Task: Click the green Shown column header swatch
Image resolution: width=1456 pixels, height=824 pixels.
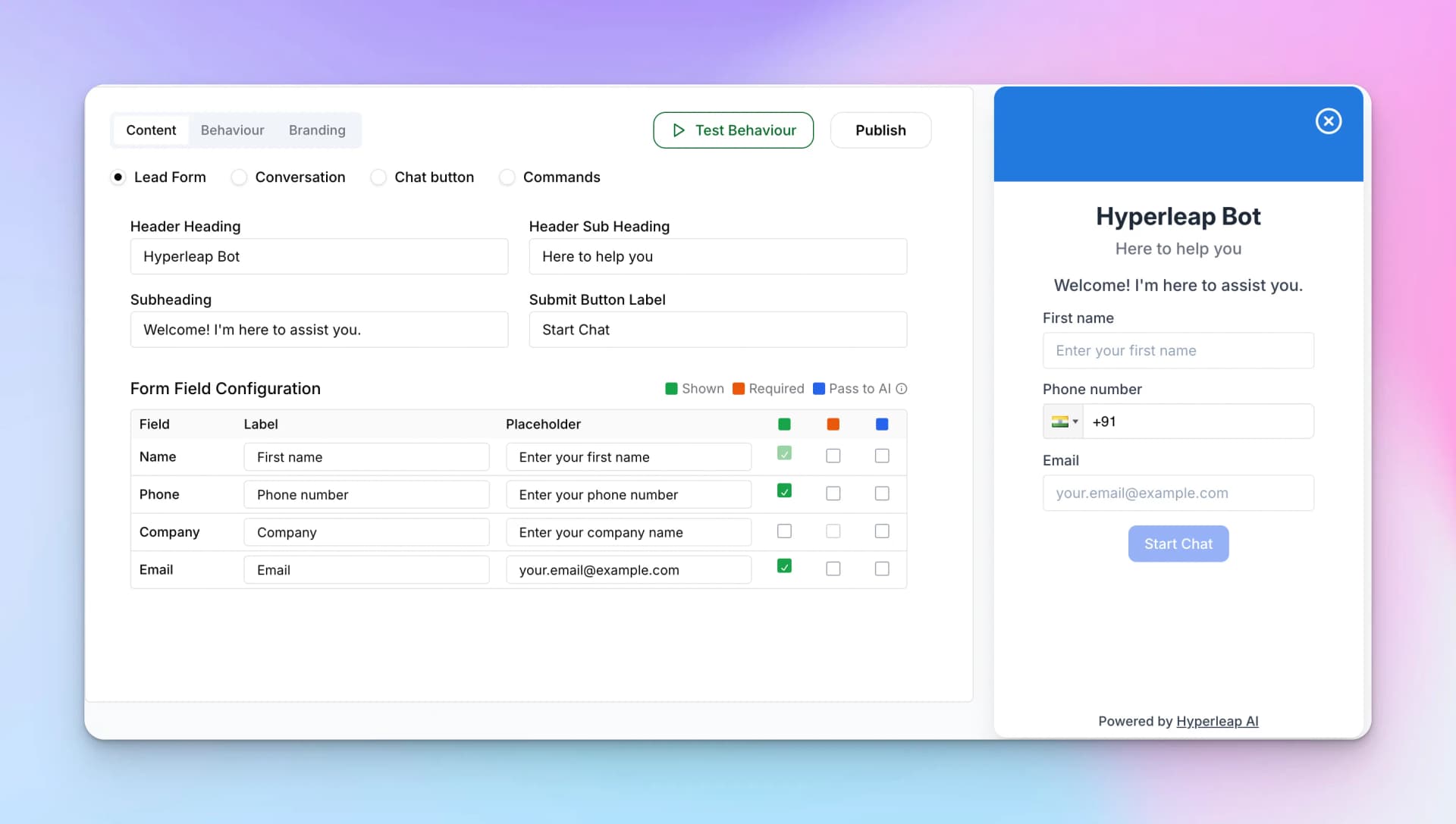Action: pos(784,425)
